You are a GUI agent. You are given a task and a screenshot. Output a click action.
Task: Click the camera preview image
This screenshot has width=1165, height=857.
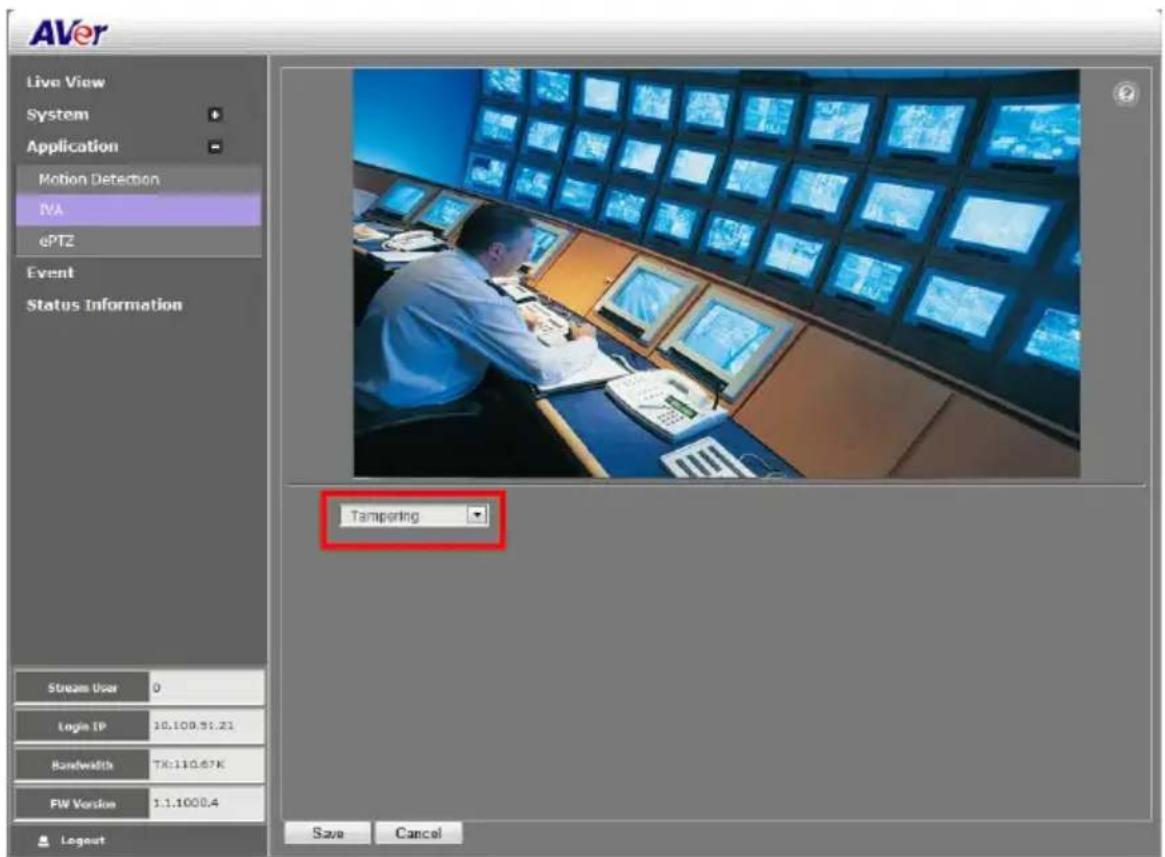716,273
